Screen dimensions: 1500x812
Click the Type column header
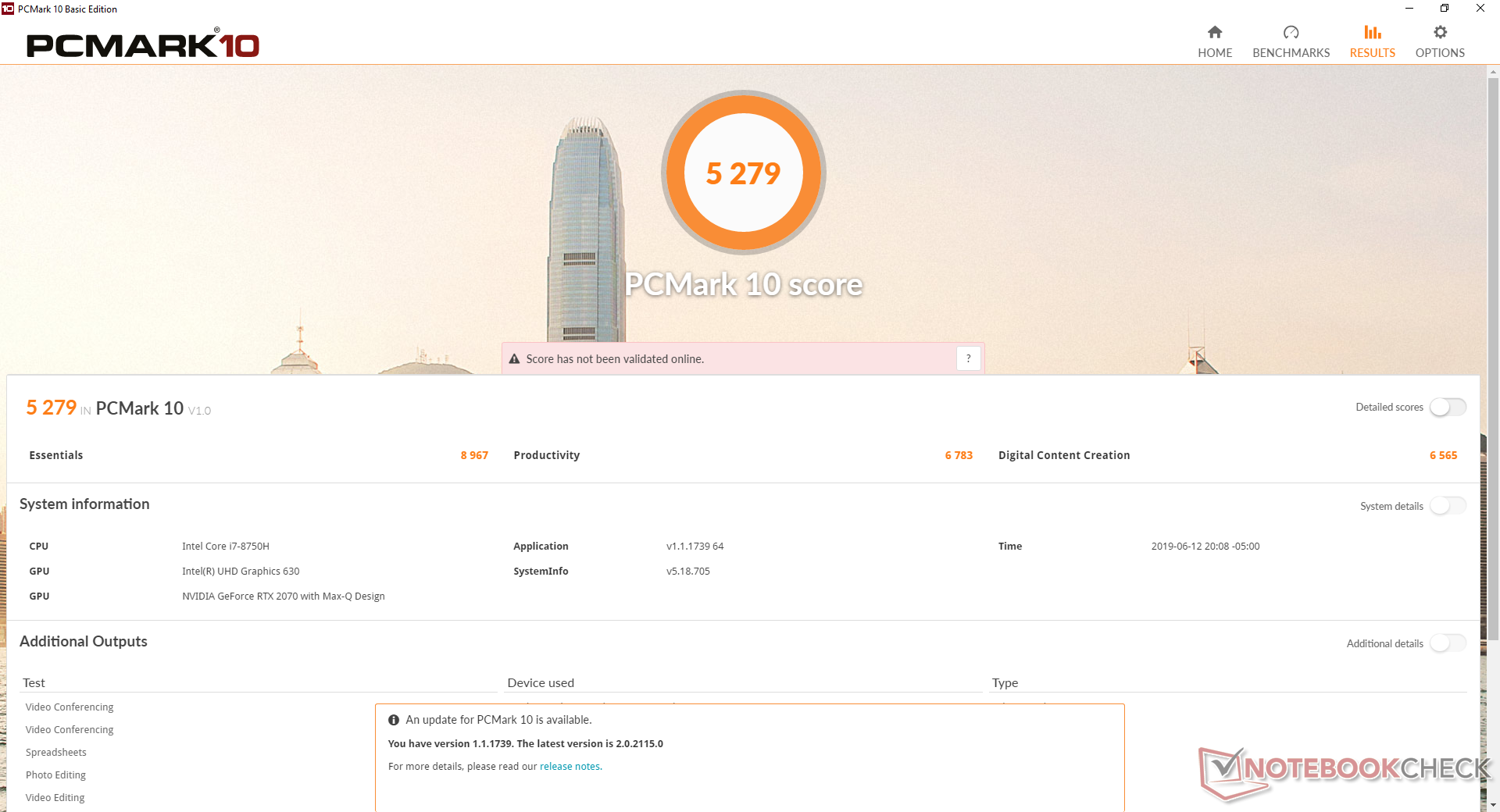coord(1005,683)
